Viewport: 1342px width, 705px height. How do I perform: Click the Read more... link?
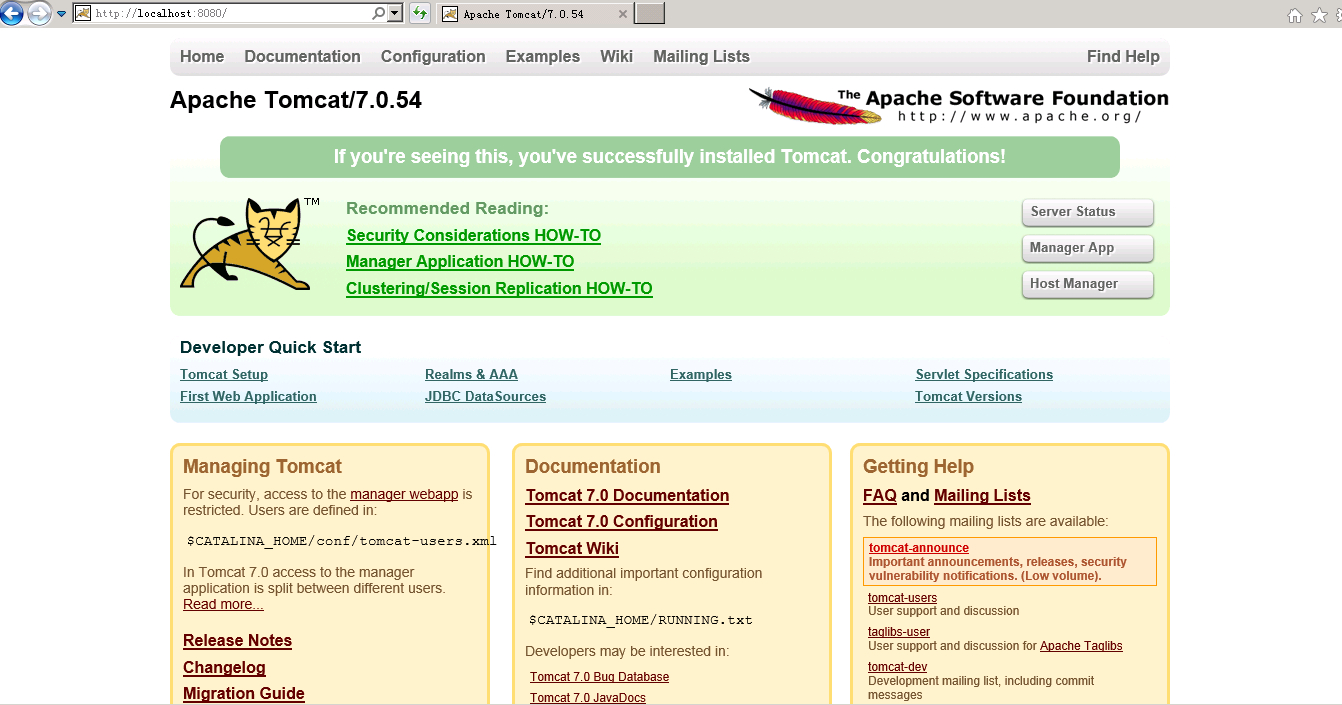coord(223,604)
